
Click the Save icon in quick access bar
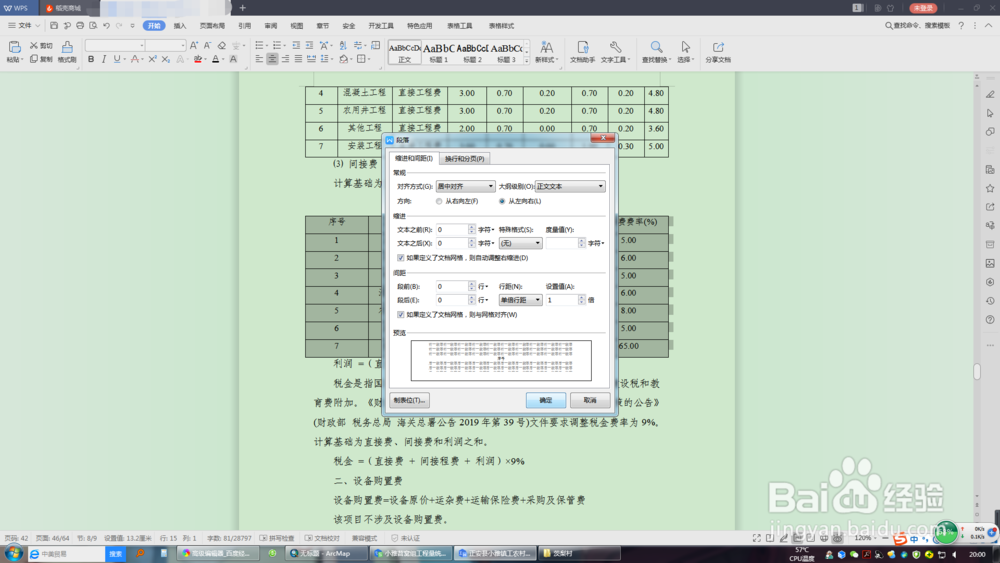[x=54, y=26]
